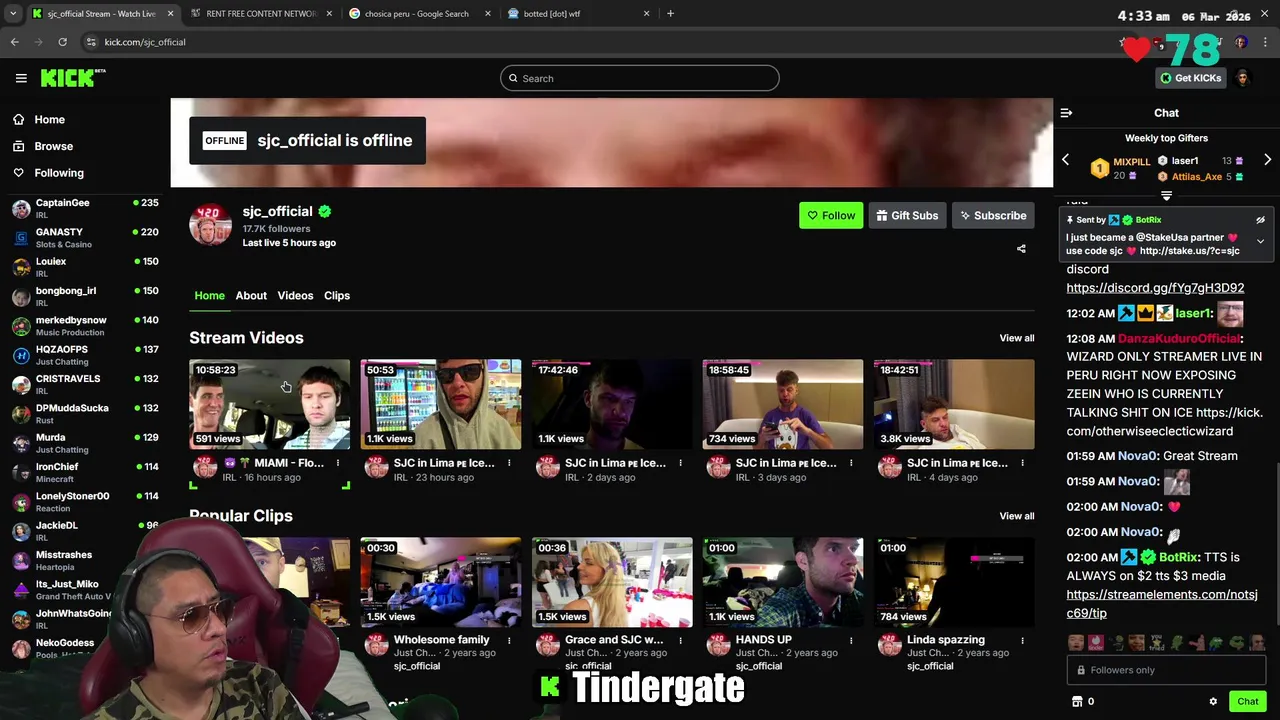The height and width of the screenshot is (720, 1280).
Task: Open the Wholesome family clip
Action: 441,582
